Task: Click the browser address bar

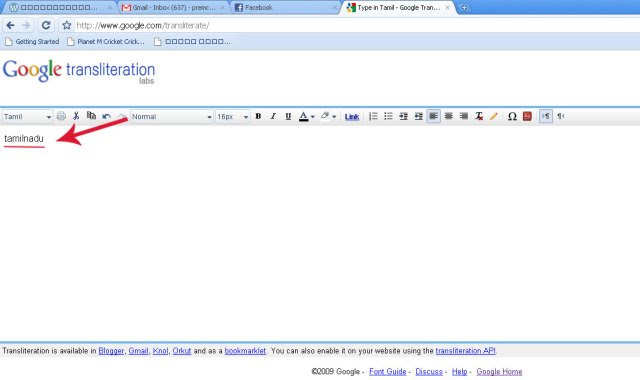Action: click(355, 25)
